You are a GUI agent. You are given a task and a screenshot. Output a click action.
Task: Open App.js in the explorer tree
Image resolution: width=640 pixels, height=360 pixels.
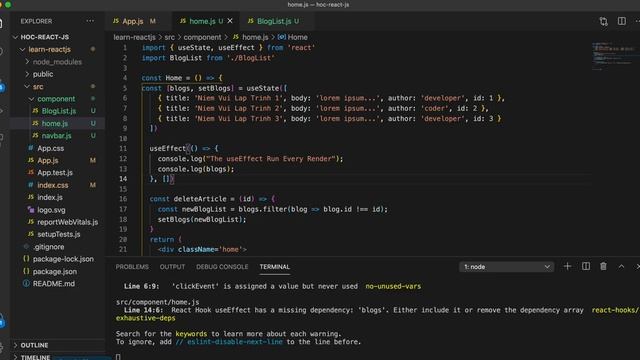point(48,160)
